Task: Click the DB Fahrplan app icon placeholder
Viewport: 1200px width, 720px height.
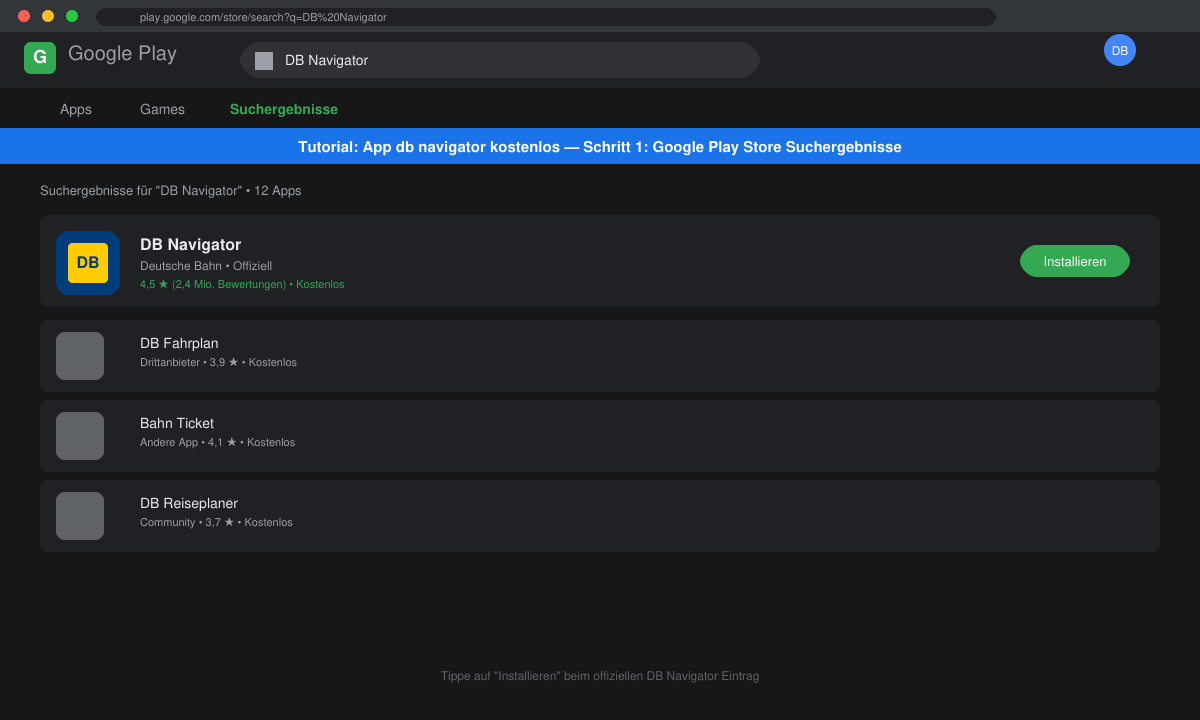Action: pyautogui.click(x=80, y=356)
